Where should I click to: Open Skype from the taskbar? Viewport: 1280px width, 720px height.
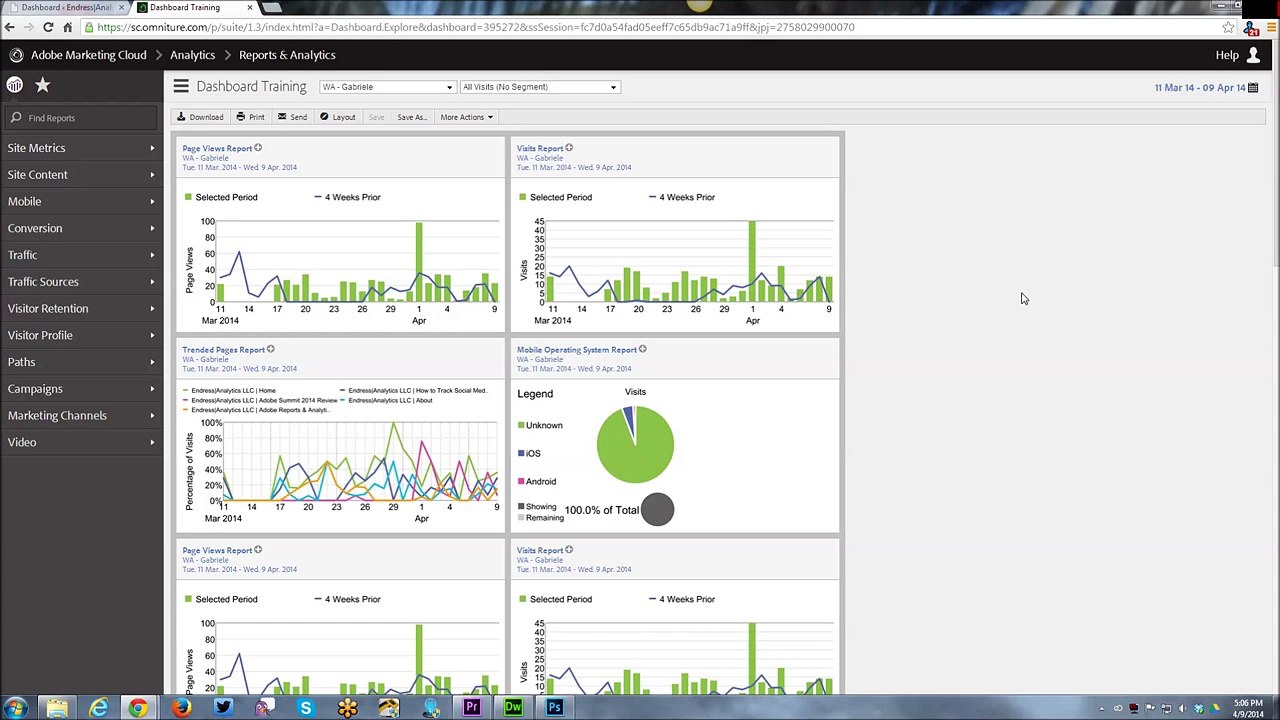[x=306, y=708]
